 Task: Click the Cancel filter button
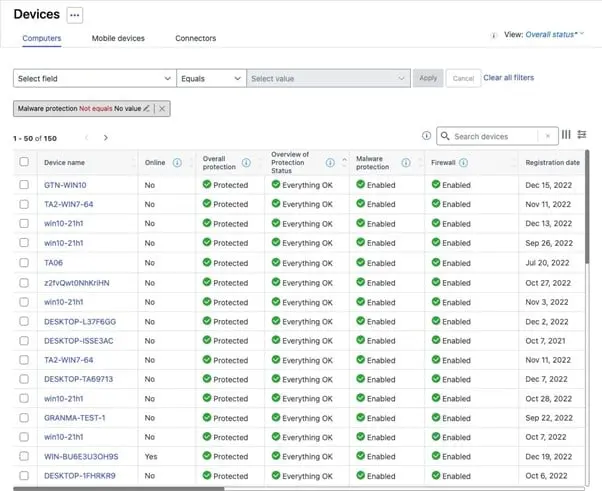(463, 78)
